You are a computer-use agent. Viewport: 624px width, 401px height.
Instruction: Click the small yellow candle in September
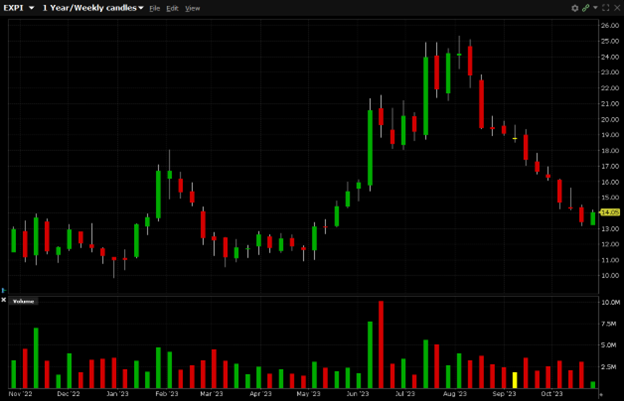[515, 138]
